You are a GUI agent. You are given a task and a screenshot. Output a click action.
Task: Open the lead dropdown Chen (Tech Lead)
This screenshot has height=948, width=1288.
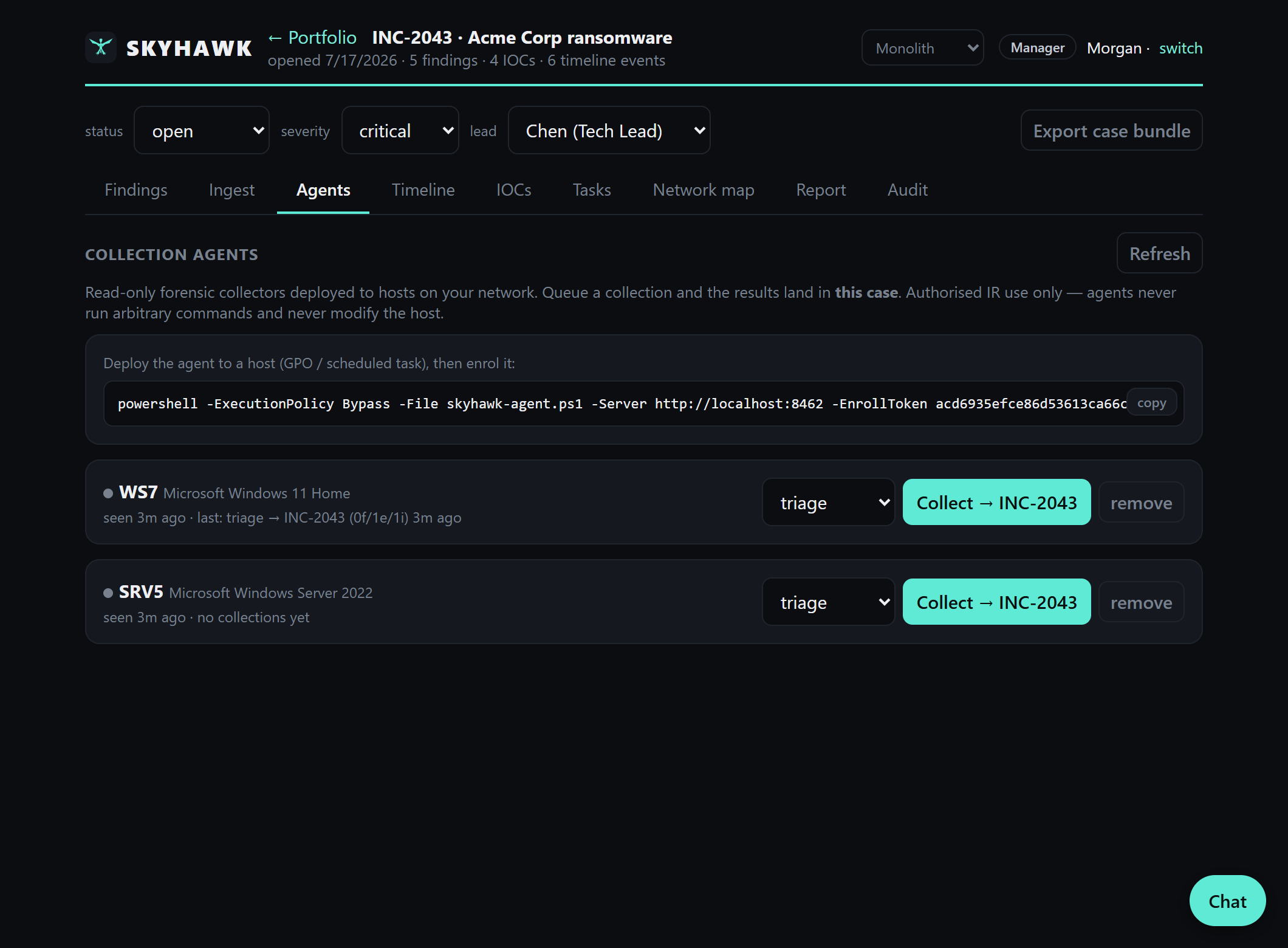click(x=609, y=131)
